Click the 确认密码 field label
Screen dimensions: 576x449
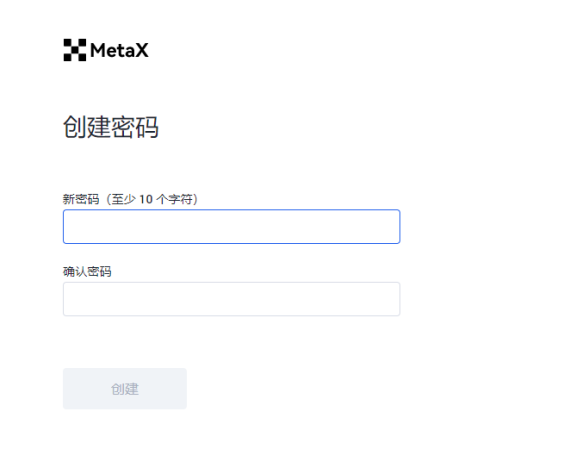[87, 272]
